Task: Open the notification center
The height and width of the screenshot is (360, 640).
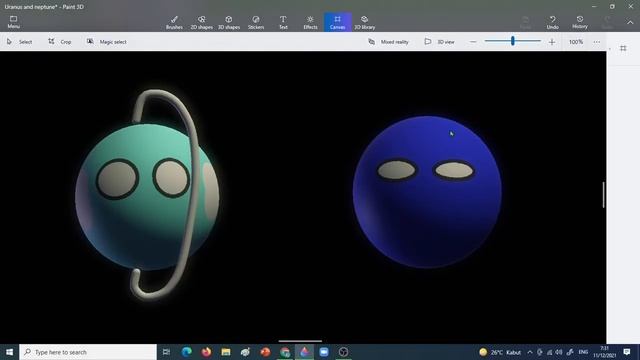Action: click(x=627, y=352)
